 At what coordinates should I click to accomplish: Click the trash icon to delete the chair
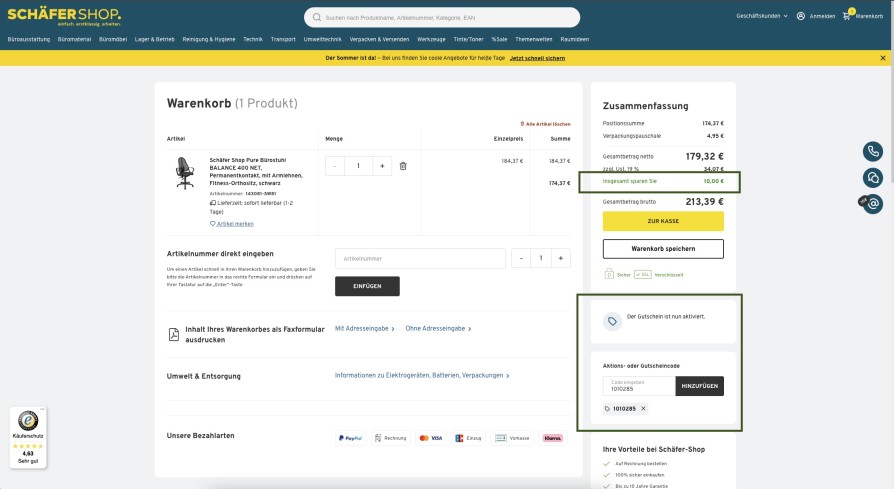pyautogui.click(x=403, y=166)
